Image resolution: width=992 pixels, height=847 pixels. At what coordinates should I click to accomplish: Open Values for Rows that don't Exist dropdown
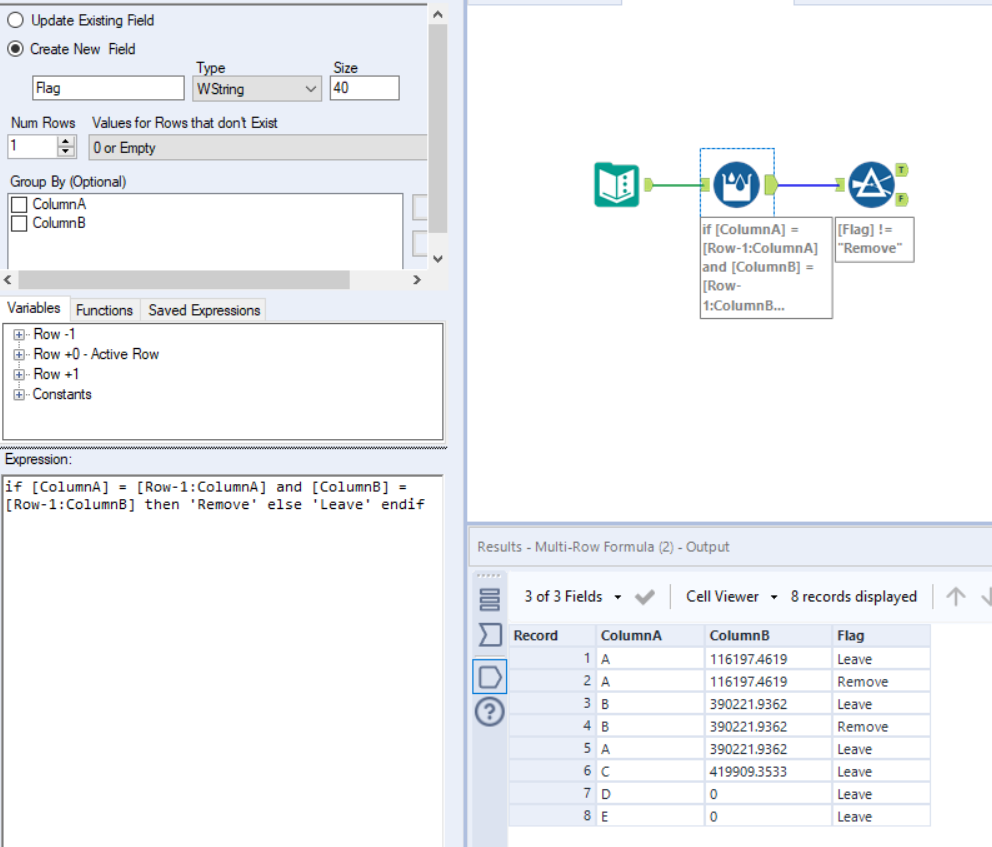258,147
